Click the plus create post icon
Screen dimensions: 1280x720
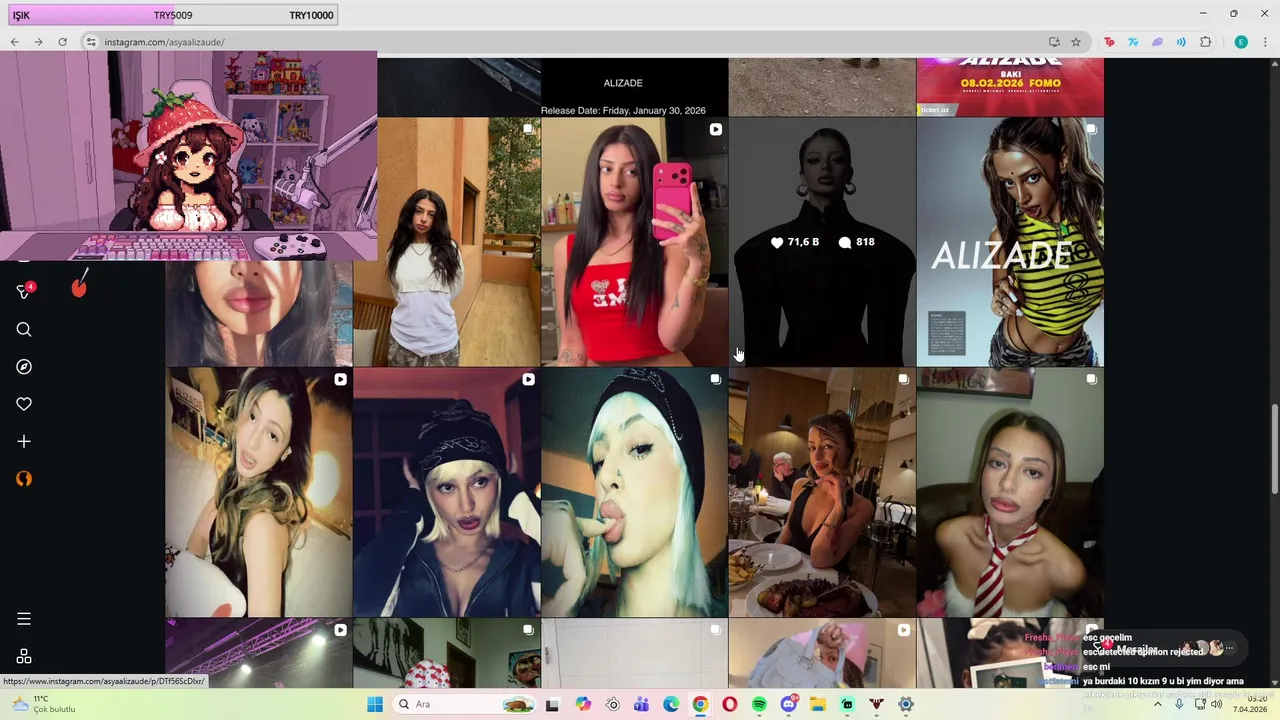(24, 441)
